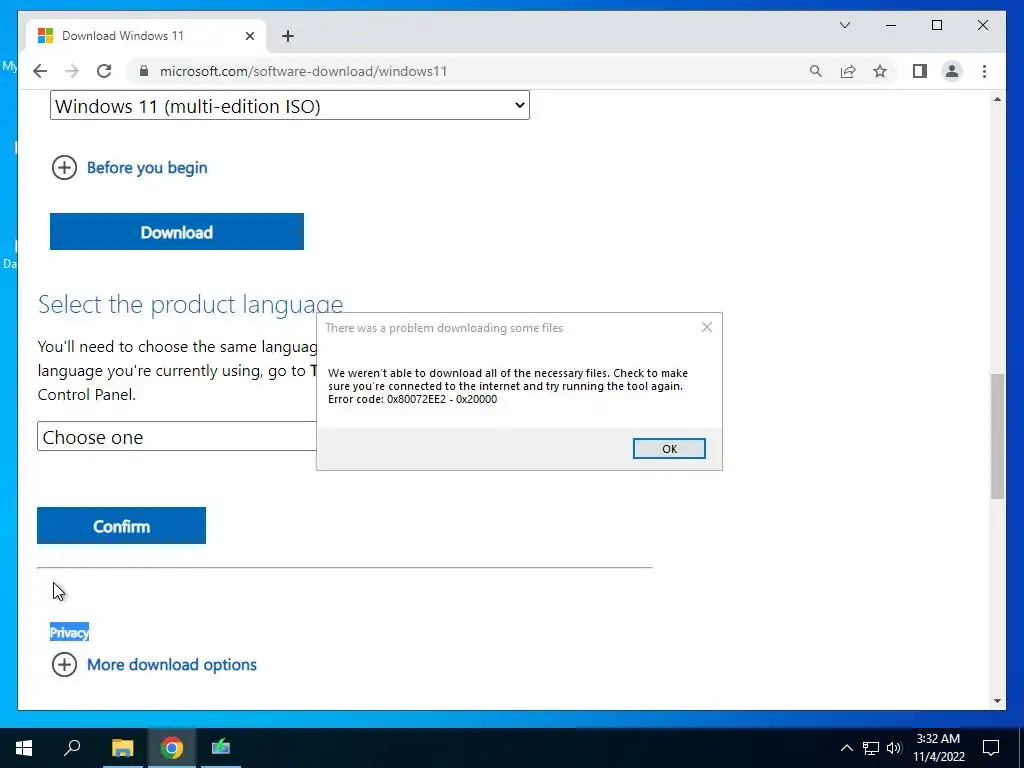Open the Chrome three-dot menu

pyautogui.click(x=984, y=71)
